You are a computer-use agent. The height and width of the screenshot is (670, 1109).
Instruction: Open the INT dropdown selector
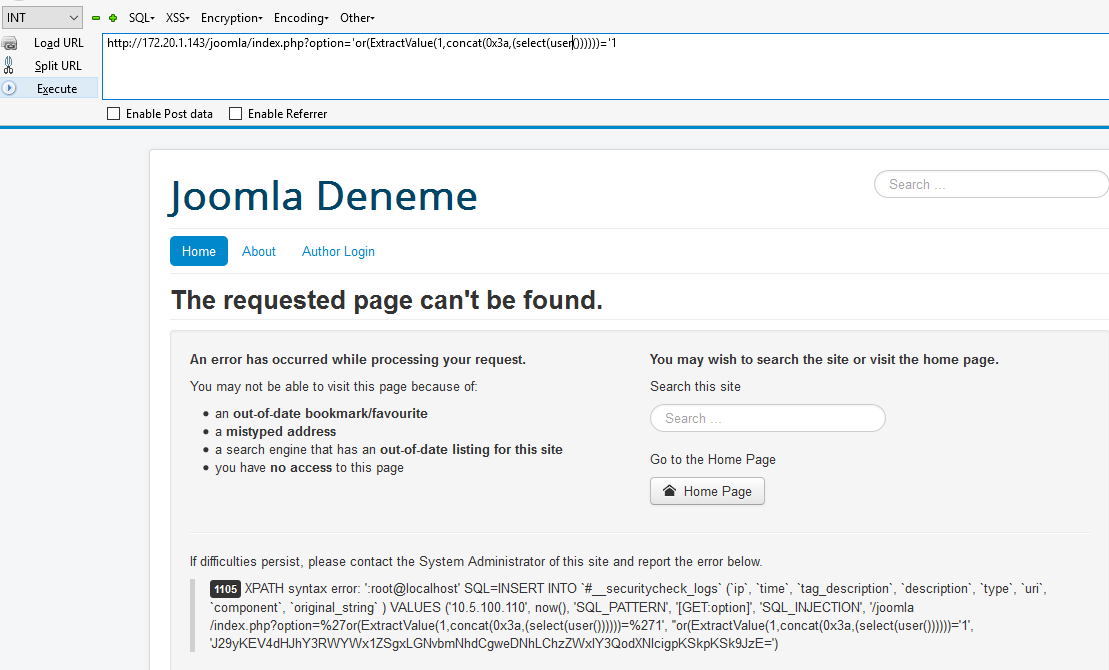click(x=42, y=18)
